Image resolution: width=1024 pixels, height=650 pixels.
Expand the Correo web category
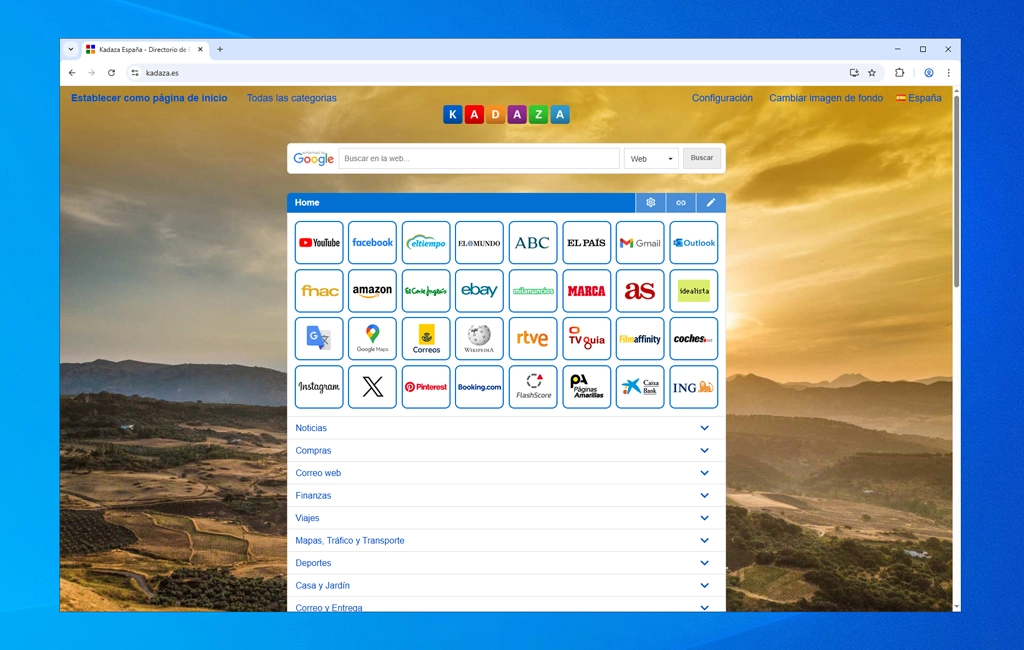click(x=506, y=473)
